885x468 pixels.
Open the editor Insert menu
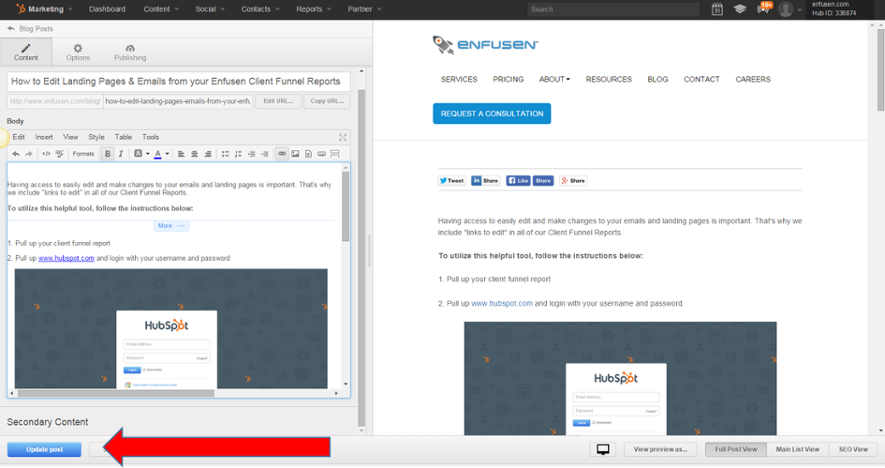coord(44,137)
